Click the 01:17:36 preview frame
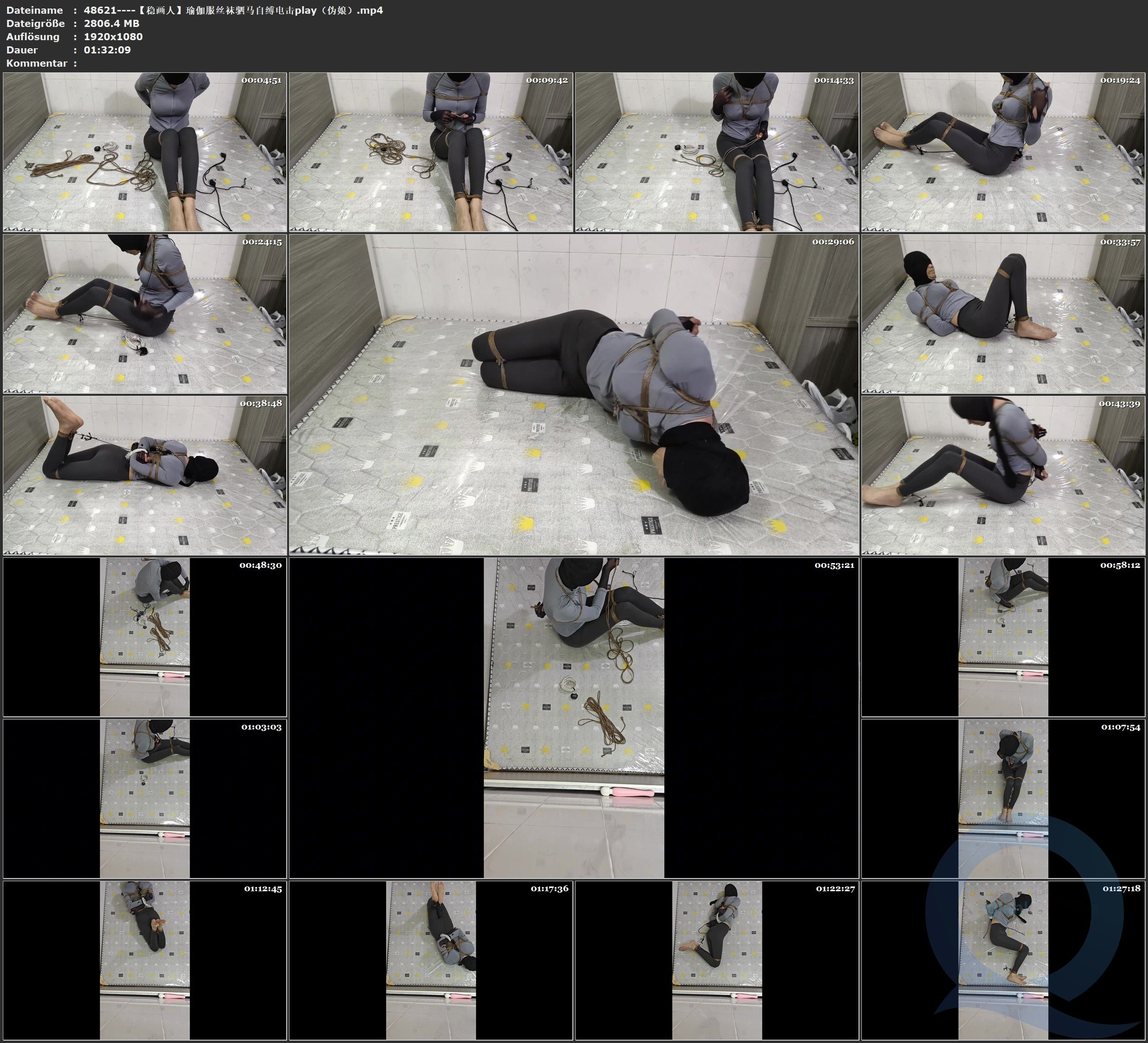This screenshot has width=1148, height=1043. [x=430, y=960]
